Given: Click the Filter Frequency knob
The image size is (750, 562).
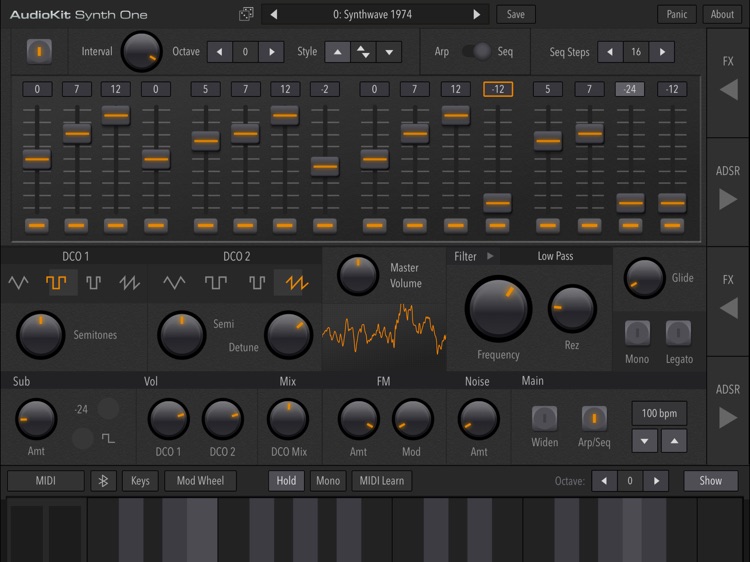Looking at the screenshot, I should point(498,309).
